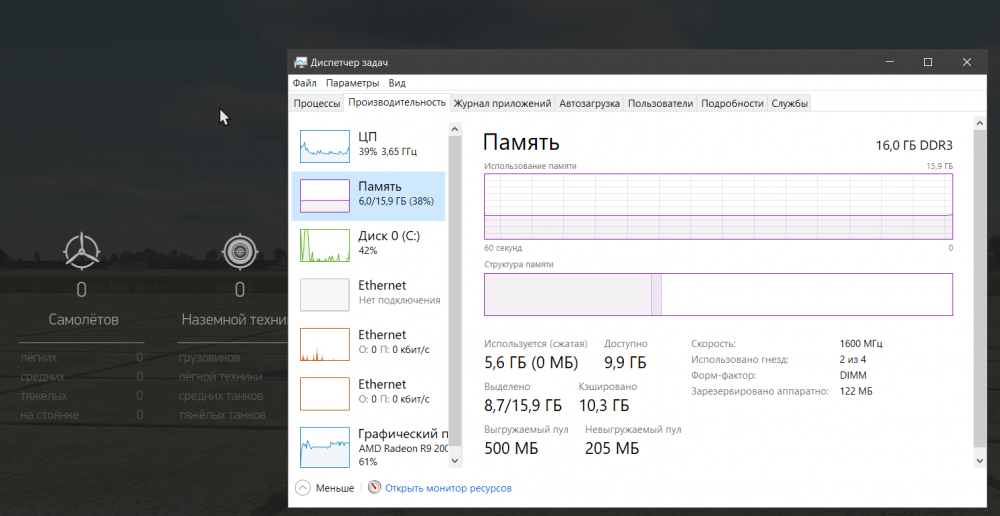This screenshot has width=1000, height=516.
Task: Go to the Автозагрузка tab
Action: pos(590,103)
